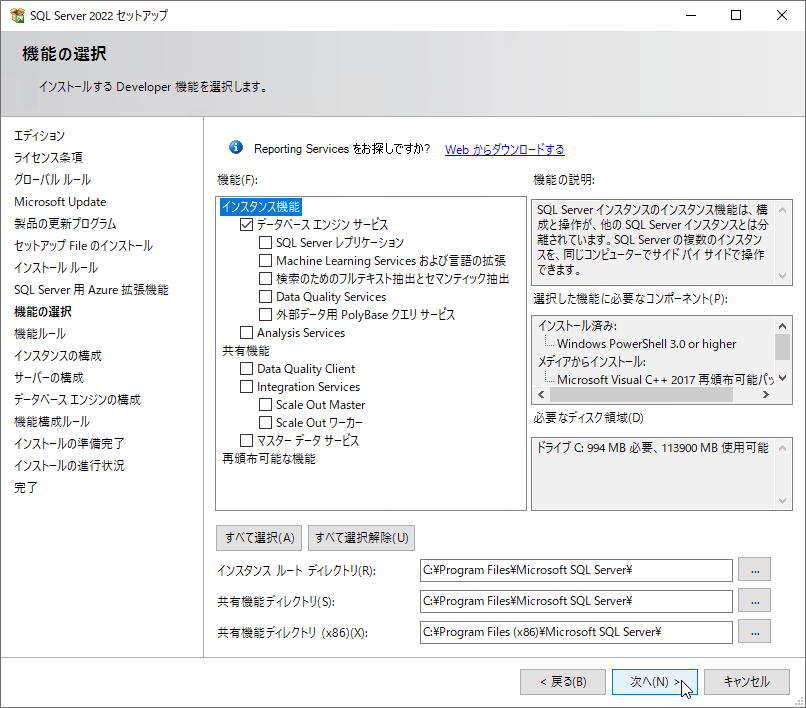Select the インスタンス機能 tree node
The width and height of the screenshot is (806, 708).
point(261,207)
